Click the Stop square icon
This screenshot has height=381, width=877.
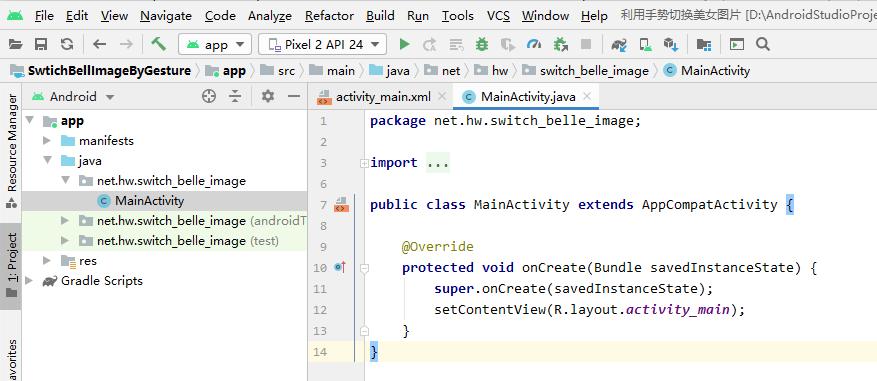point(586,44)
